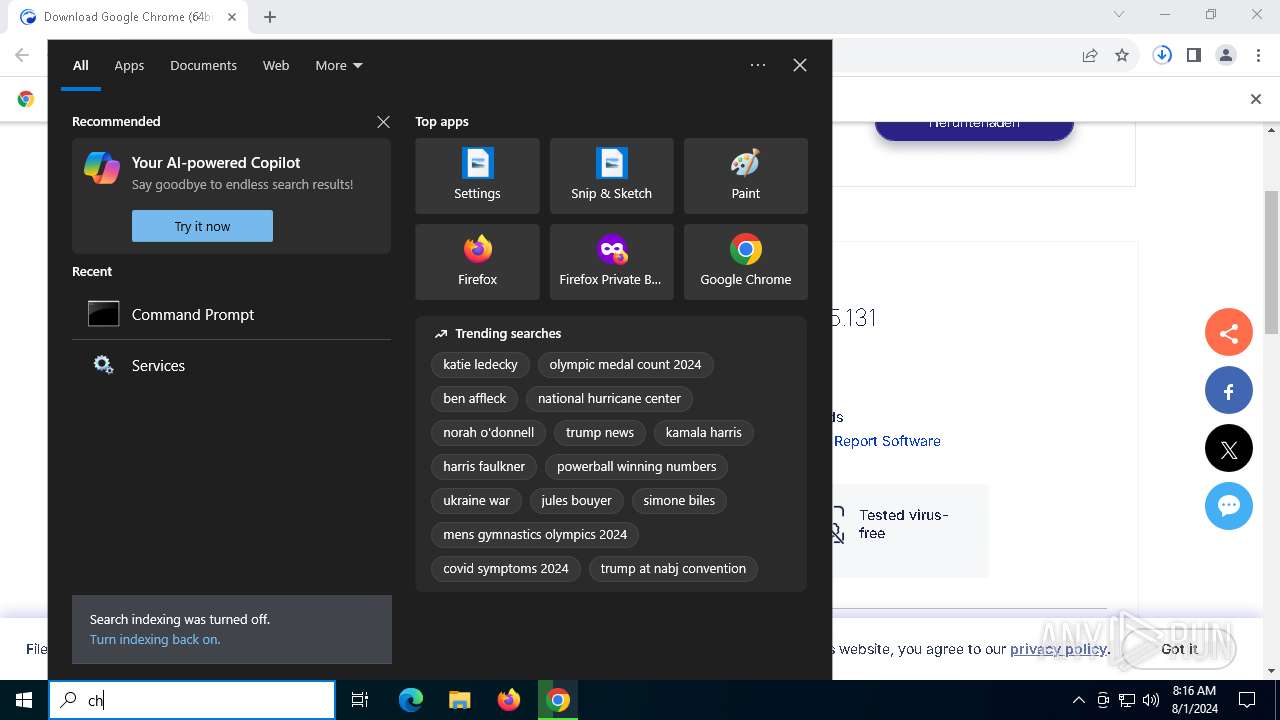This screenshot has height=720, width=1280.
Task: Show hidden system tray icons
Action: coord(1078,700)
